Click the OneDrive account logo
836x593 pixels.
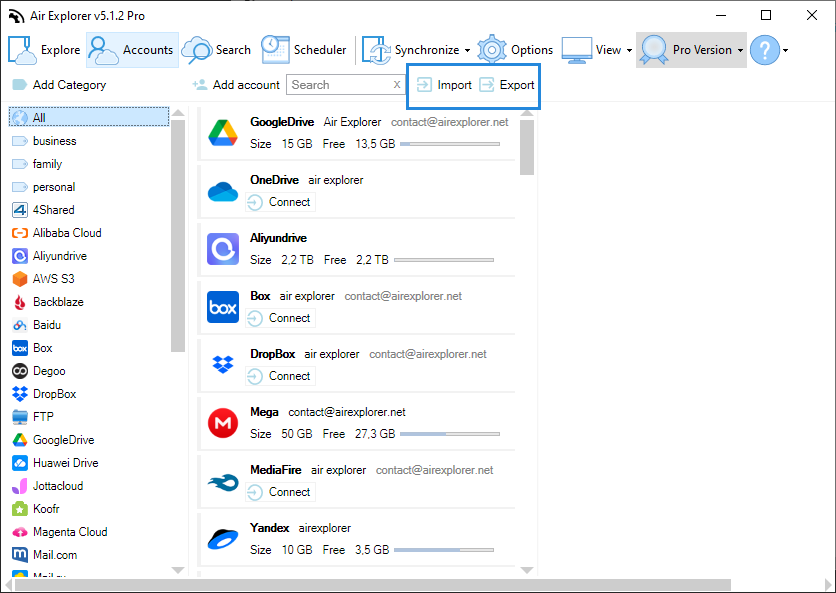[223, 191]
